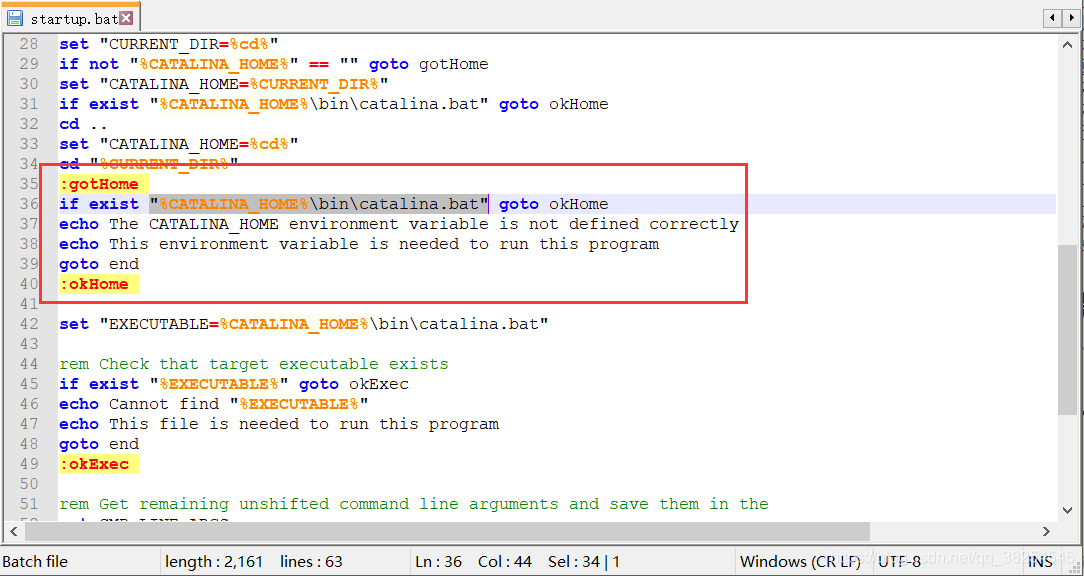This screenshot has height=576, width=1084.
Task: Click the length : 2,161 status field
Action: click(x=214, y=561)
